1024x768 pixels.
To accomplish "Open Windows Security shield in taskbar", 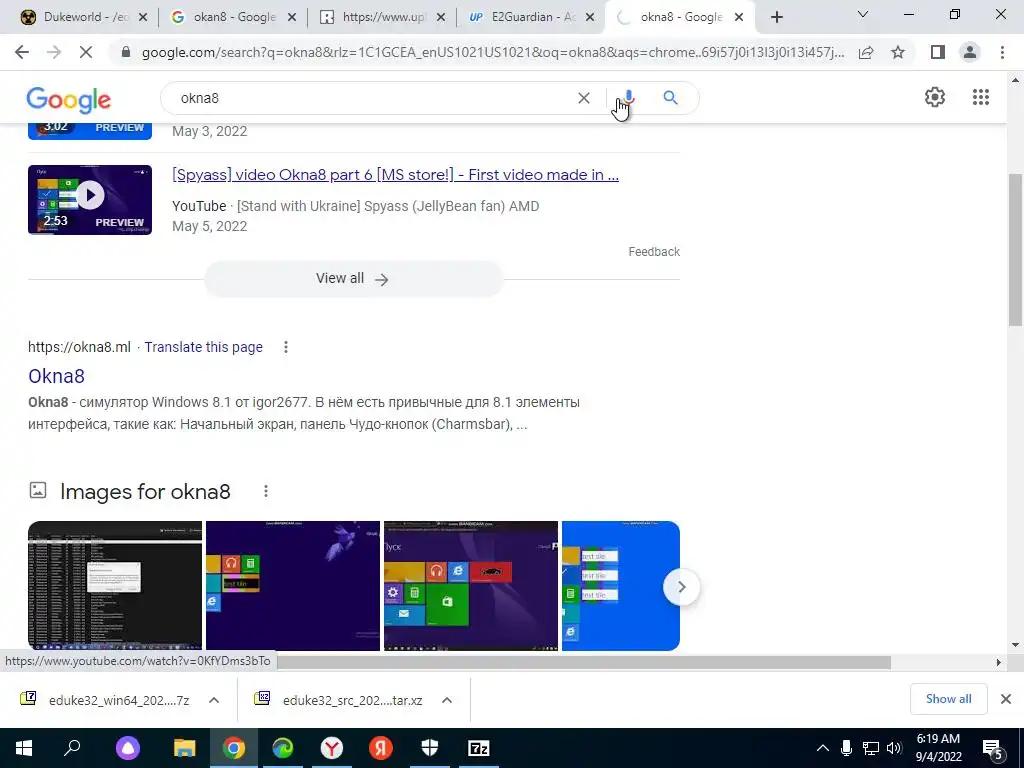I will pyautogui.click(x=430, y=748).
